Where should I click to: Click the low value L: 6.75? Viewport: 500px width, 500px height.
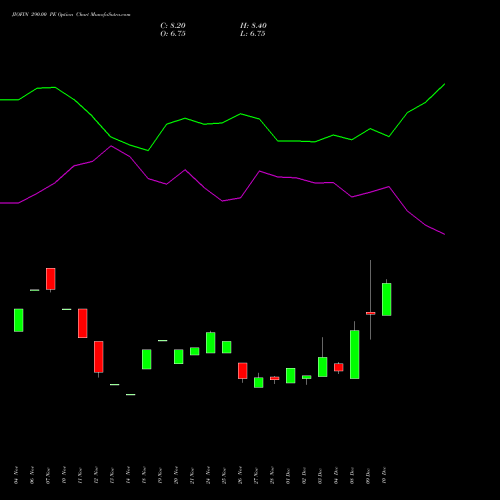(253, 34)
